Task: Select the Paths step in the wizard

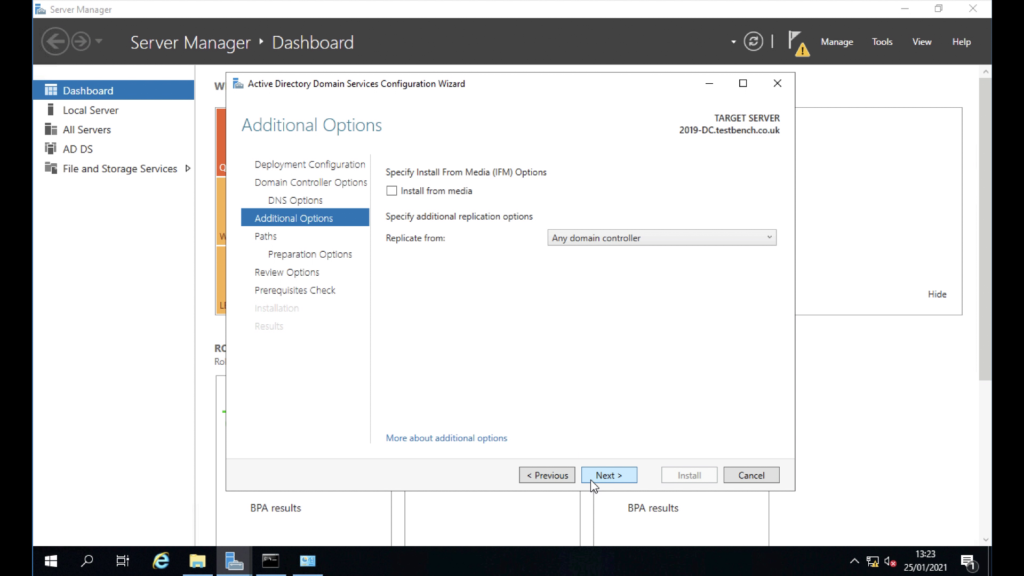Action: pyautogui.click(x=265, y=236)
